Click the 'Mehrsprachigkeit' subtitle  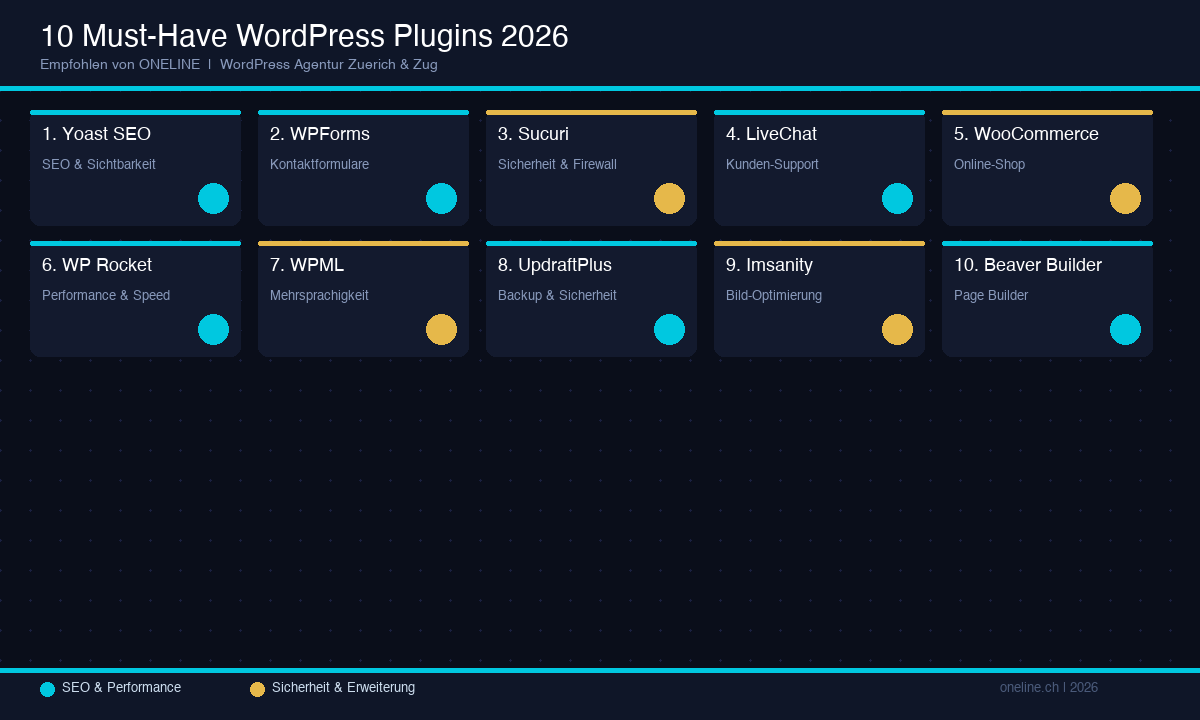[319, 295]
